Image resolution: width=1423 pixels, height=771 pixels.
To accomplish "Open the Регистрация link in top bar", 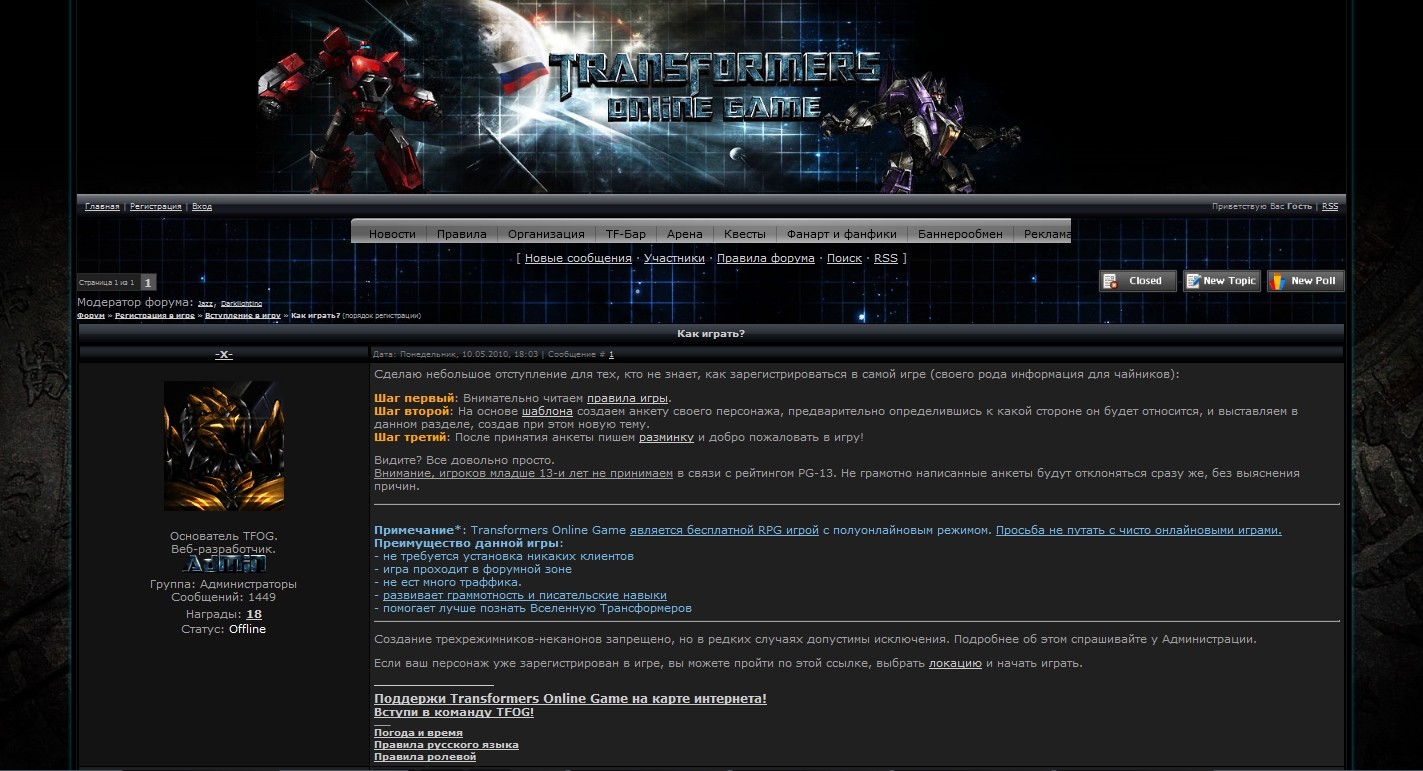I will [x=155, y=207].
